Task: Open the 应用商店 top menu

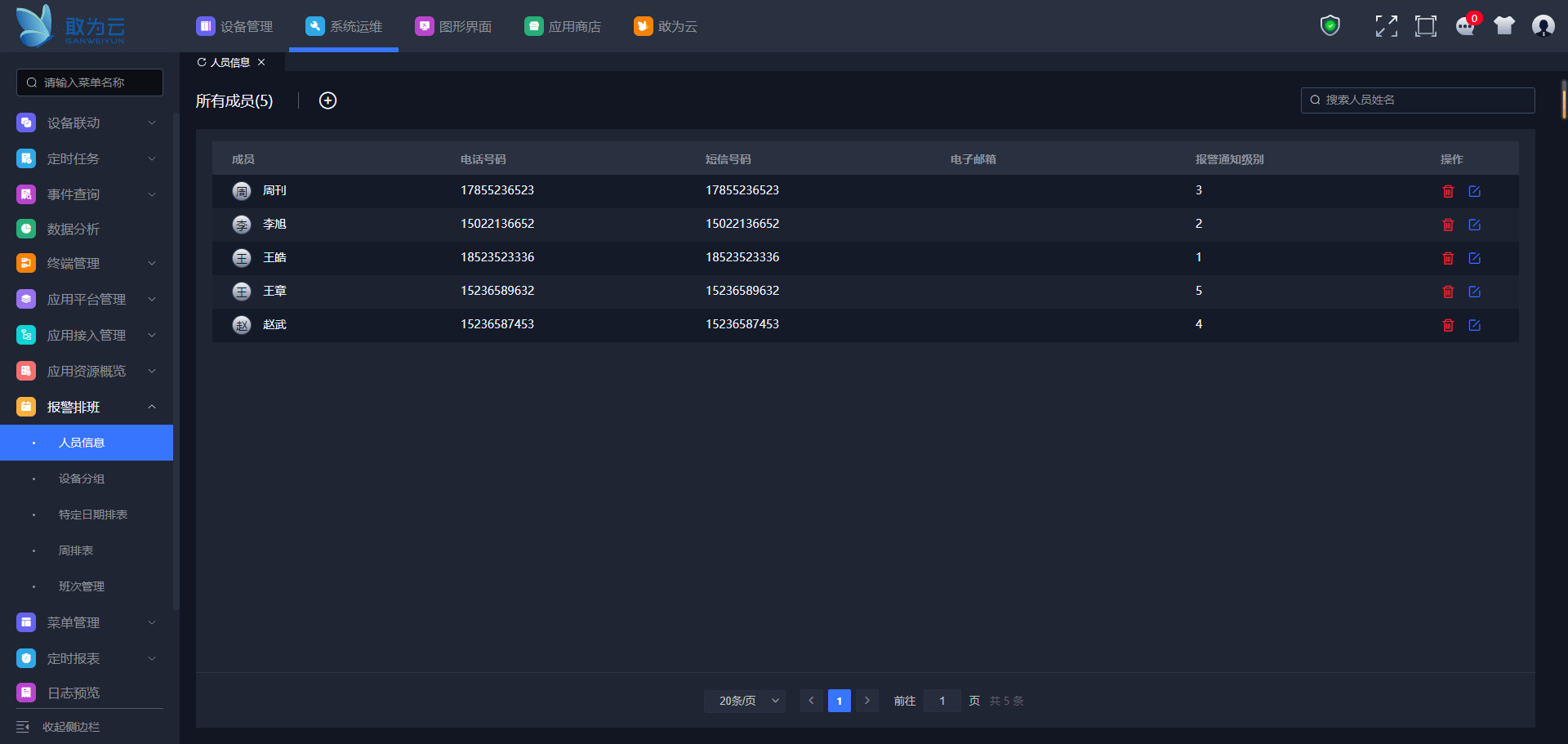Action: [563, 26]
